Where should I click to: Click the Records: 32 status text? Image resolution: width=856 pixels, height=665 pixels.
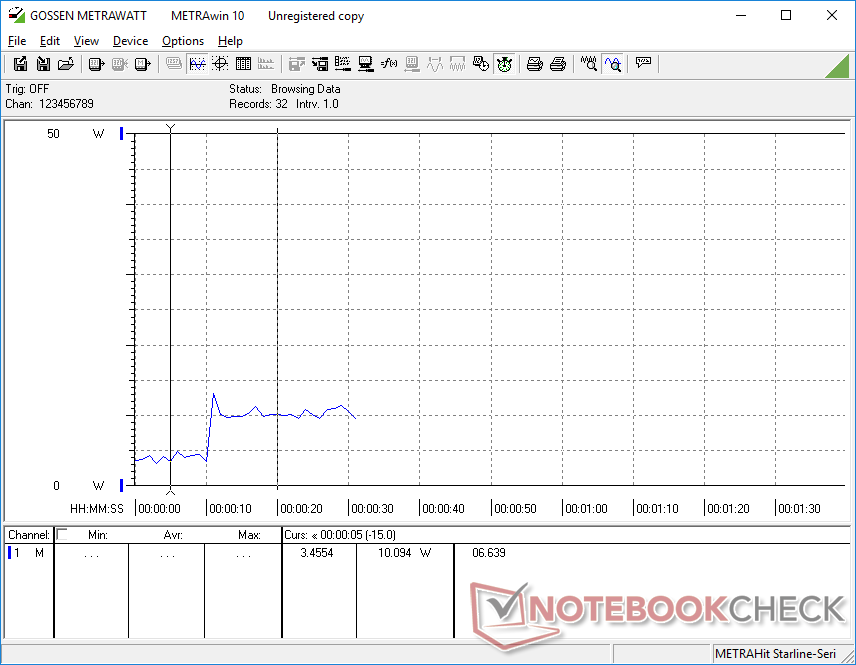point(258,104)
